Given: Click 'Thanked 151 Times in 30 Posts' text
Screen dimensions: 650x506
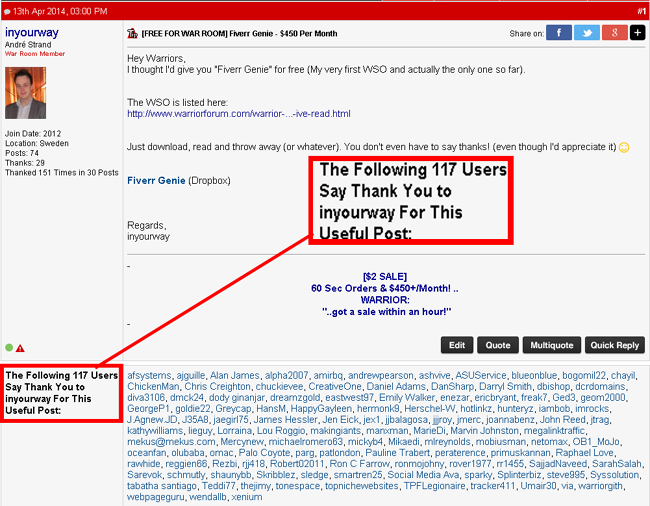Looking at the screenshot, I should point(62,173).
